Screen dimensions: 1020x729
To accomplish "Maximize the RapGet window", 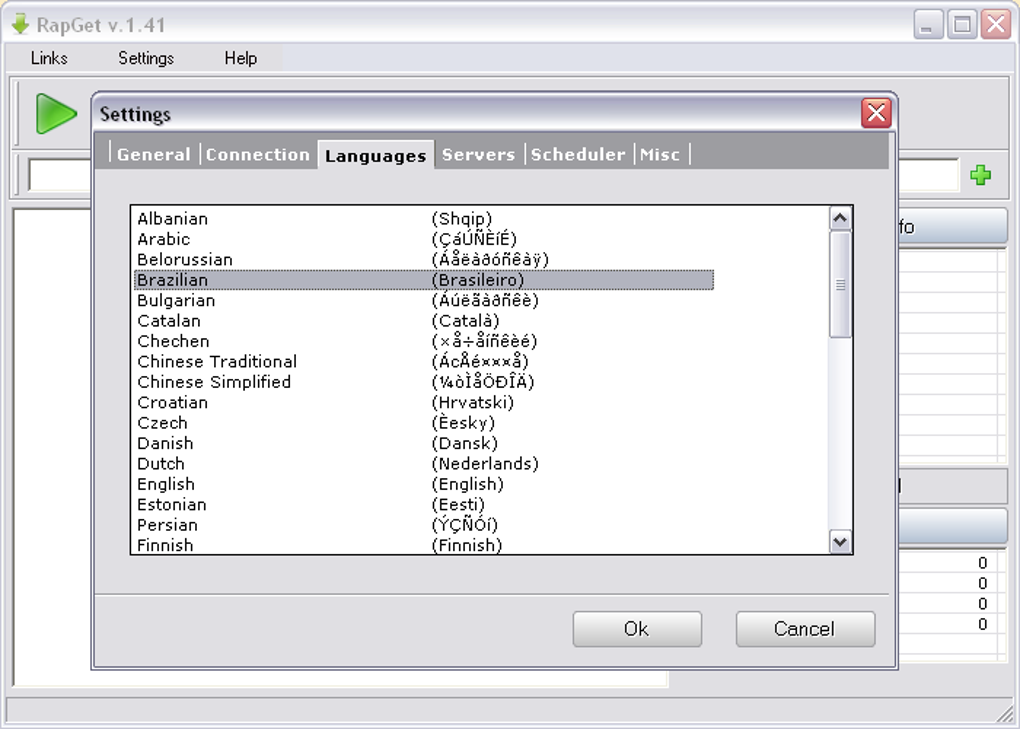I will (x=962, y=25).
